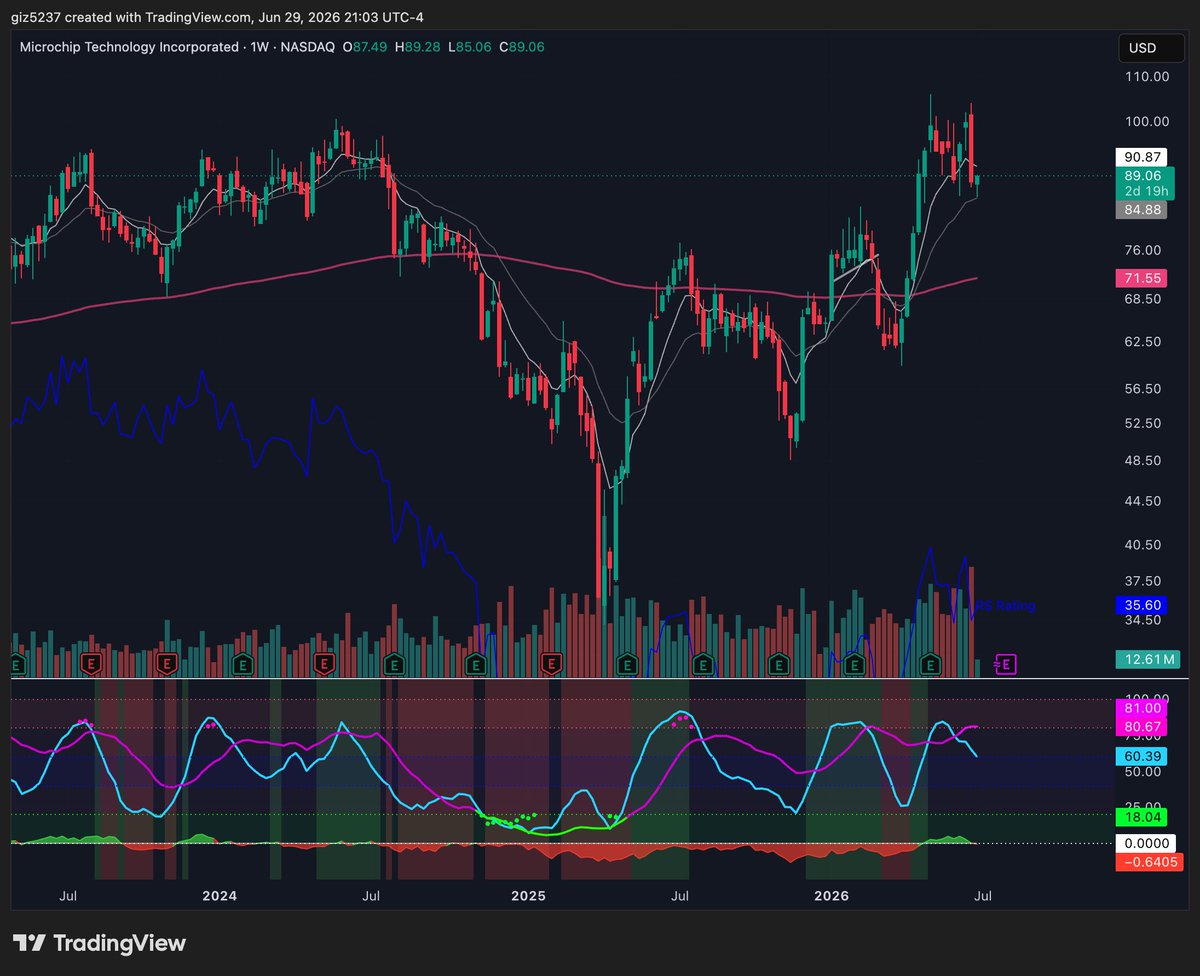Click the 2026 label on the time axis

[x=832, y=895]
